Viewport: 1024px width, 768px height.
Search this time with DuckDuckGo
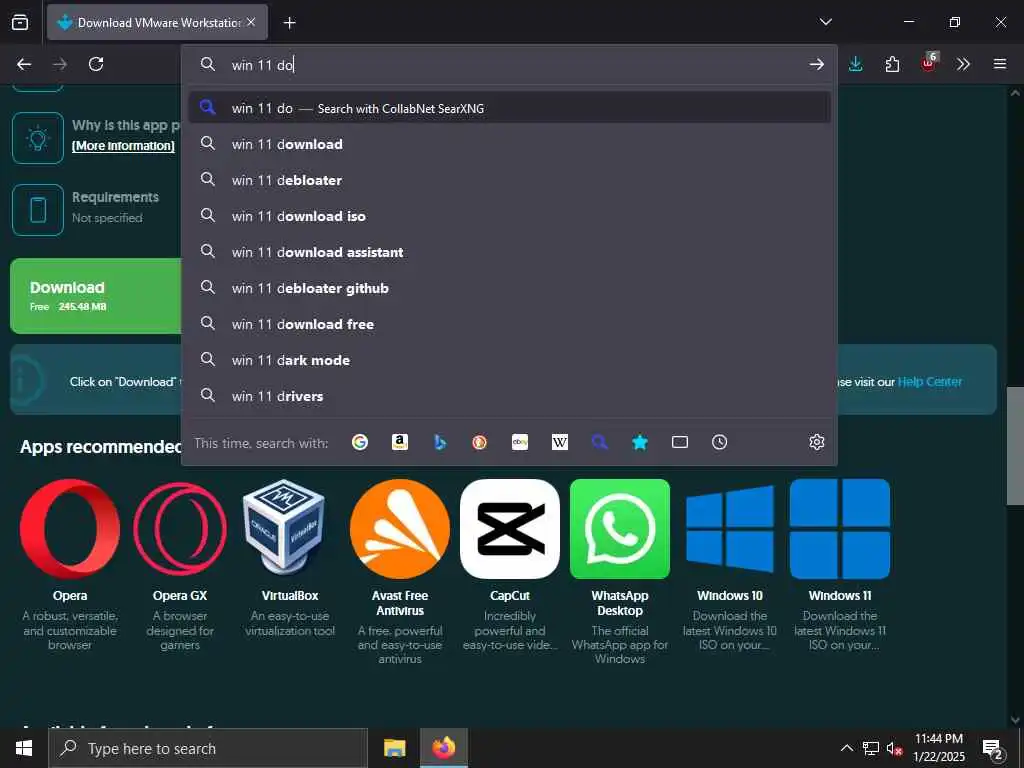[x=479, y=442]
